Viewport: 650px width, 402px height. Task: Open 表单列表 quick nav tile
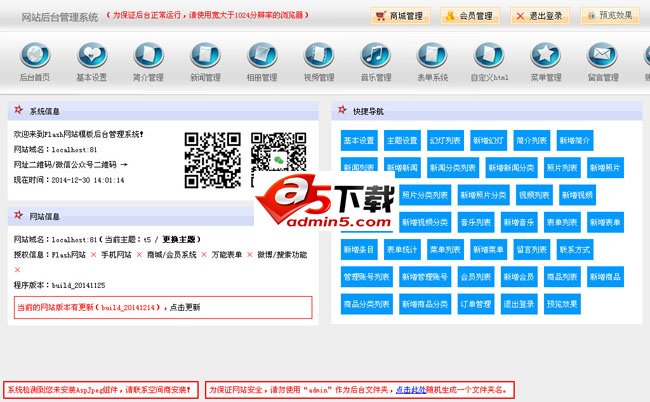(562, 223)
